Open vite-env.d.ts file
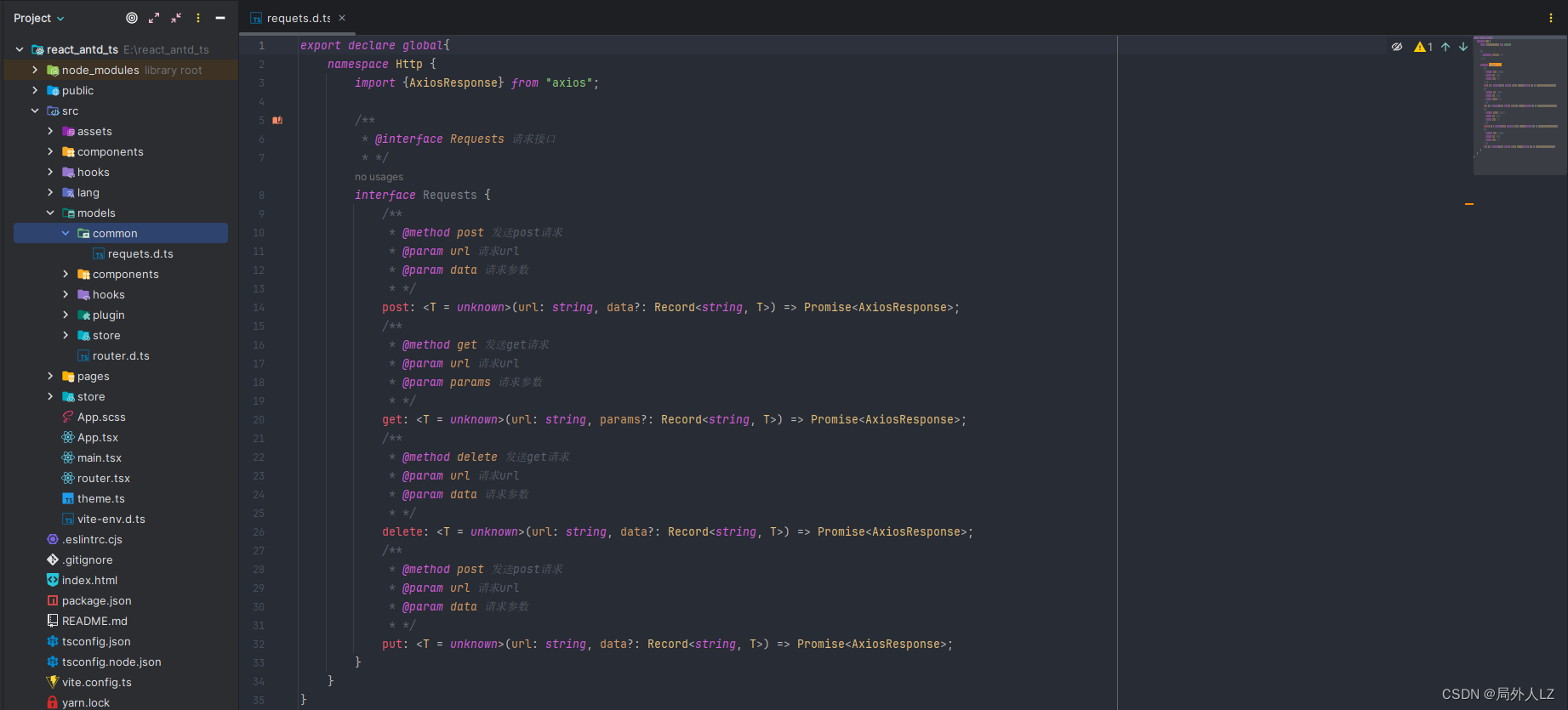The image size is (1568, 710). coord(111,519)
